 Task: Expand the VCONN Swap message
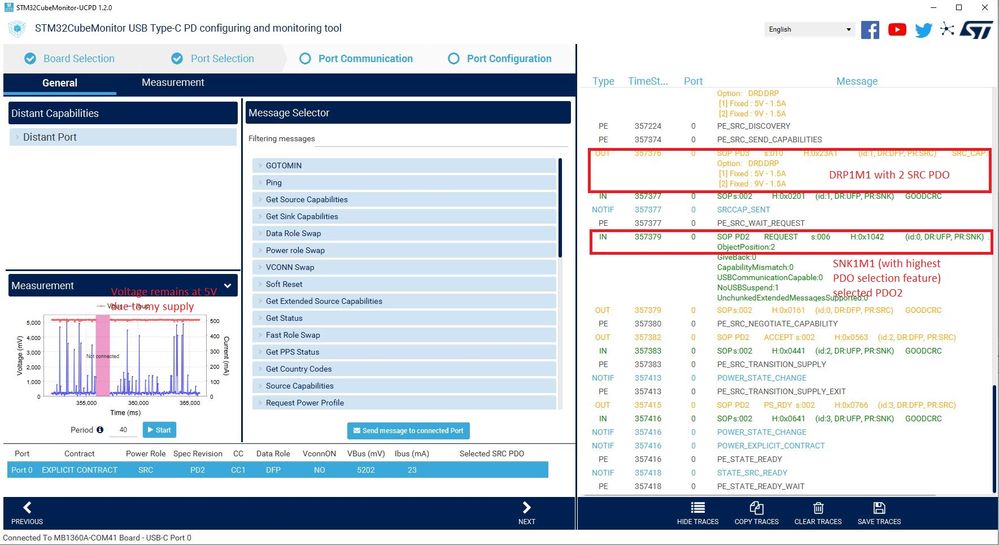click(405, 267)
